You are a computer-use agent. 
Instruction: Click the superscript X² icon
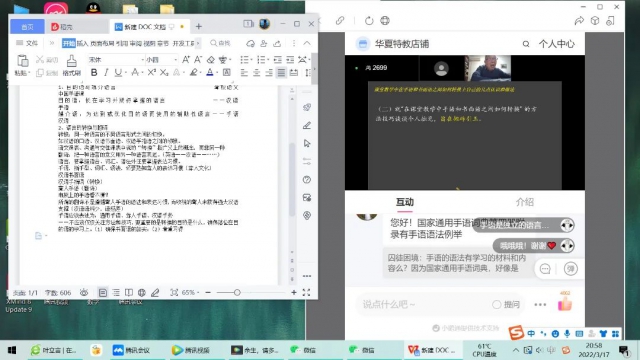(151, 73)
